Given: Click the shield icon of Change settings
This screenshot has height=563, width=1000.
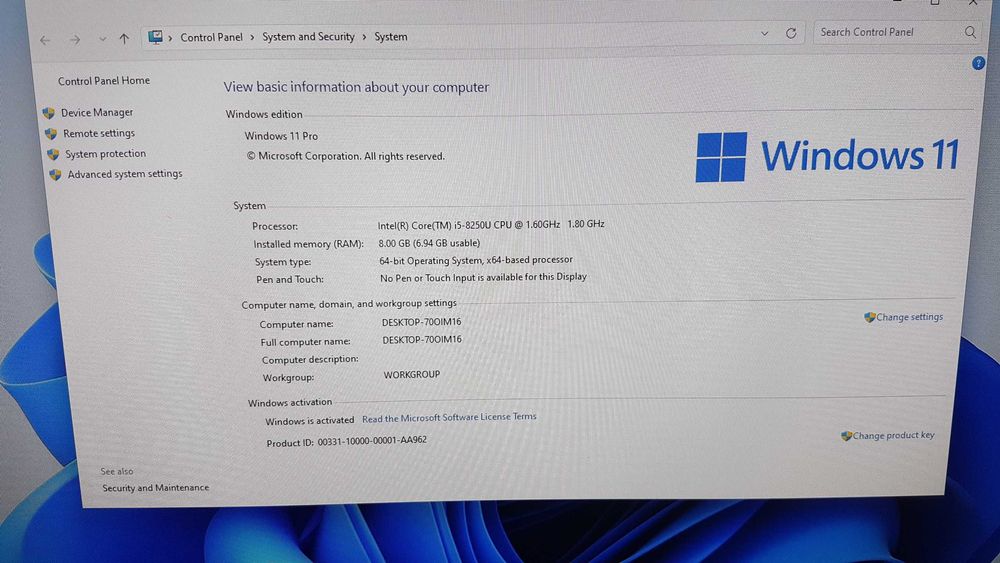Looking at the screenshot, I should 869,317.
